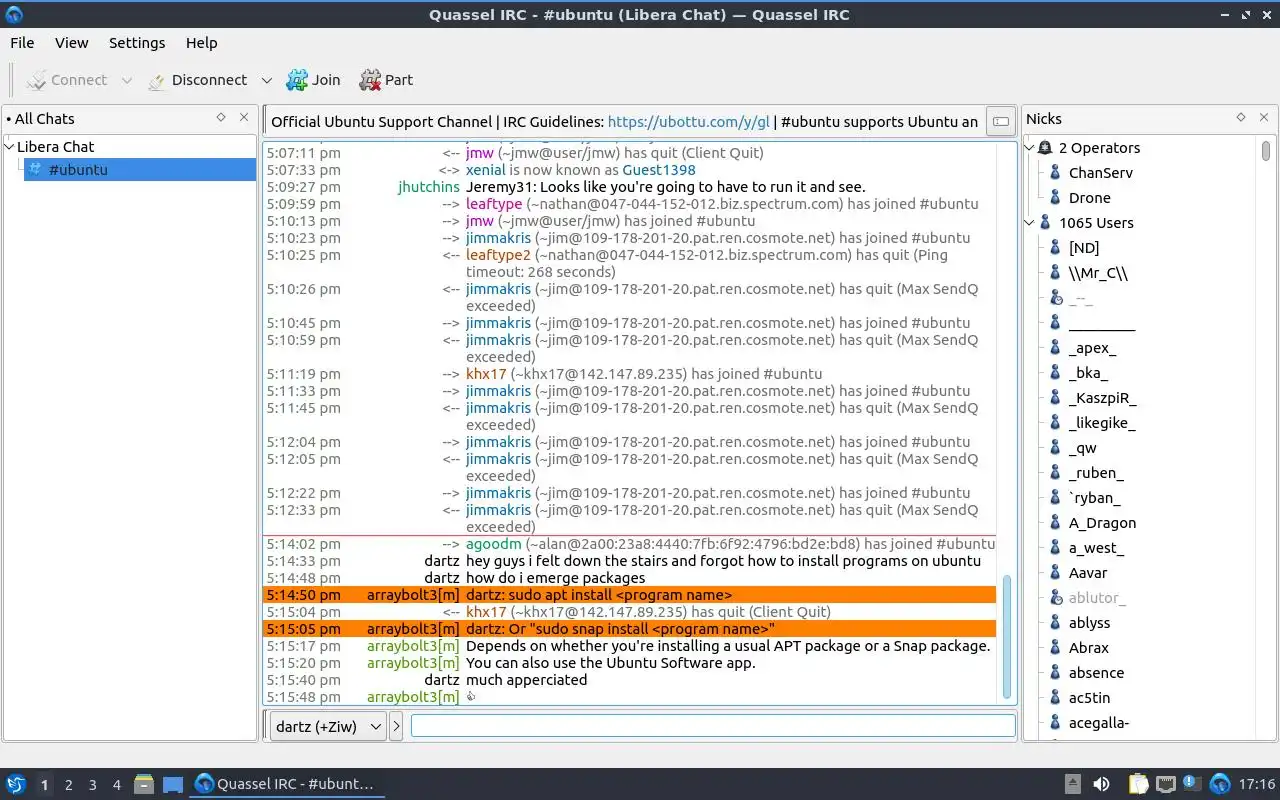Open the View menu
The image size is (1280, 800).
click(x=71, y=43)
